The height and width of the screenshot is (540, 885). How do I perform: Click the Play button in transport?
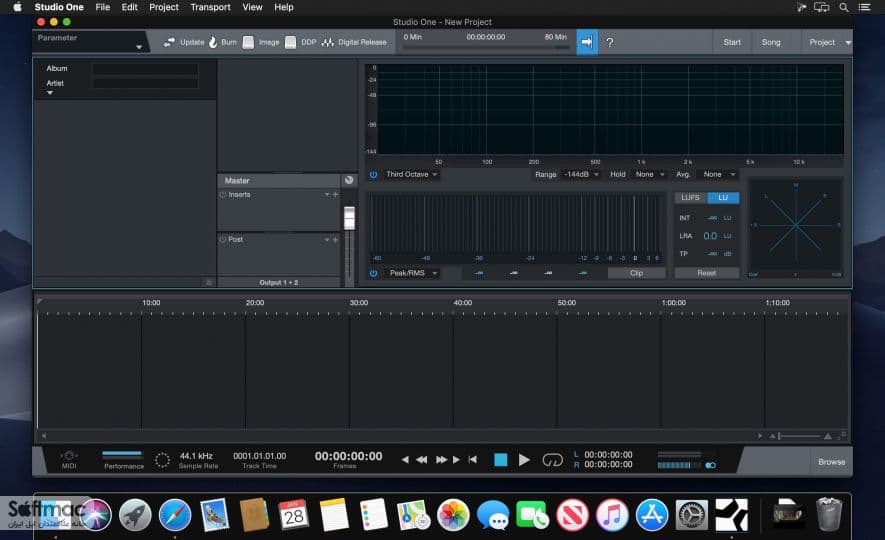pyautogui.click(x=524, y=460)
